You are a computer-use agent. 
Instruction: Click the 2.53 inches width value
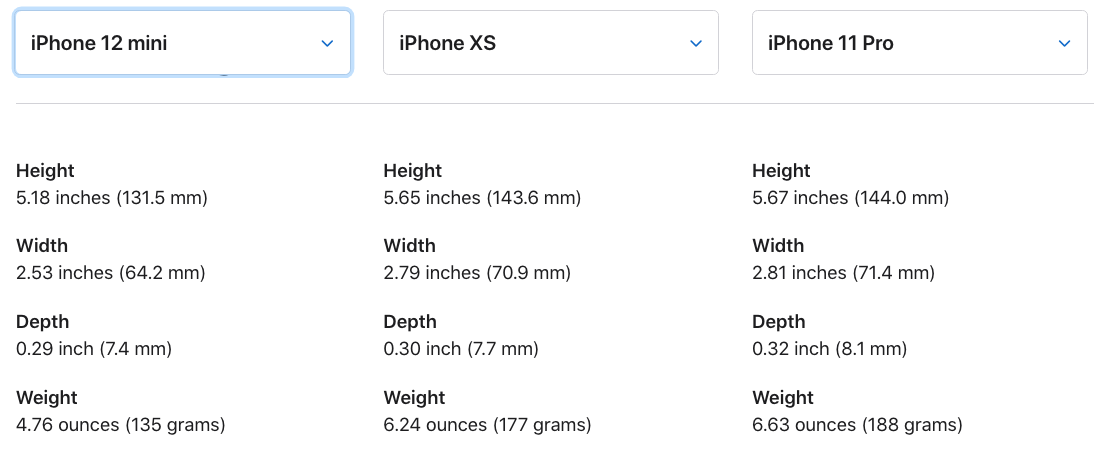[x=111, y=273]
